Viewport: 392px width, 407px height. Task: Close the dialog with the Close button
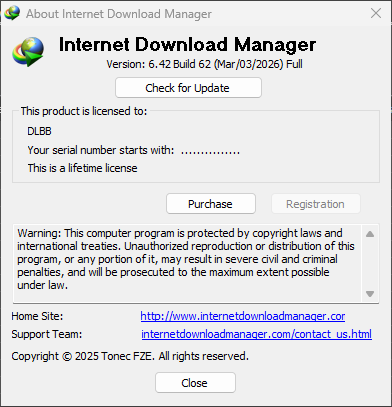click(x=195, y=383)
